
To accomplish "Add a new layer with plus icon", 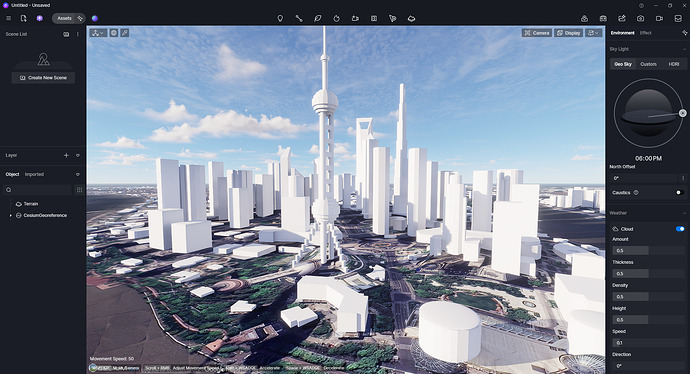I will pyautogui.click(x=66, y=155).
